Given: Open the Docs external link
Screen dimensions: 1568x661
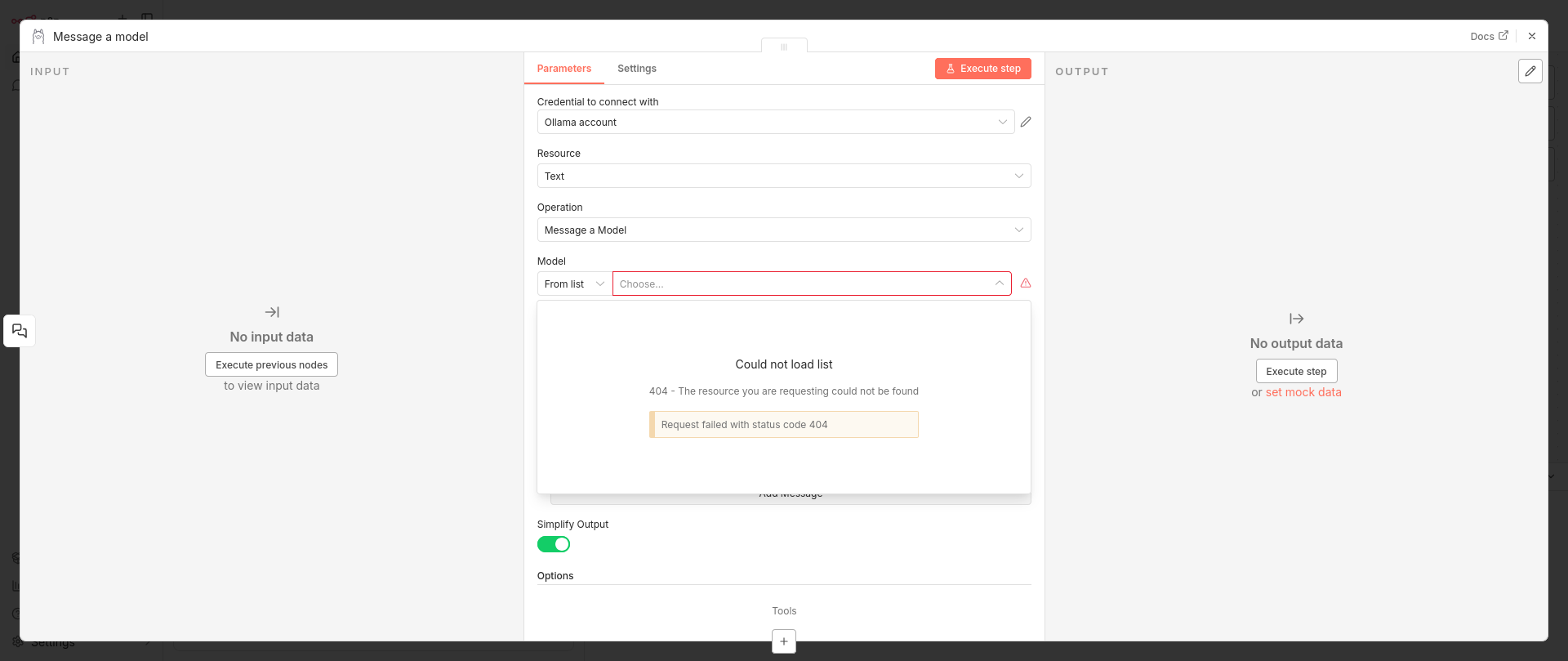Looking at the screenshot, I should 1489,37.
